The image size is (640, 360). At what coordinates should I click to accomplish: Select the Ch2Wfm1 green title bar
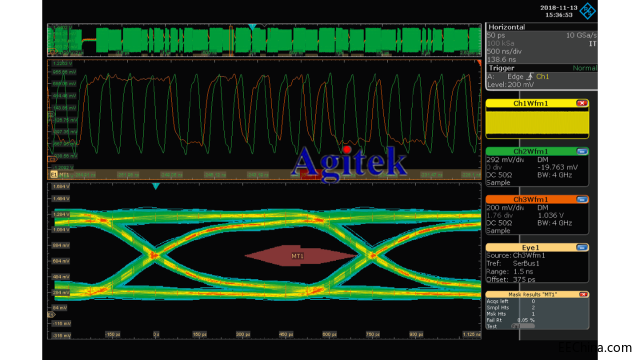pos(531,151)
